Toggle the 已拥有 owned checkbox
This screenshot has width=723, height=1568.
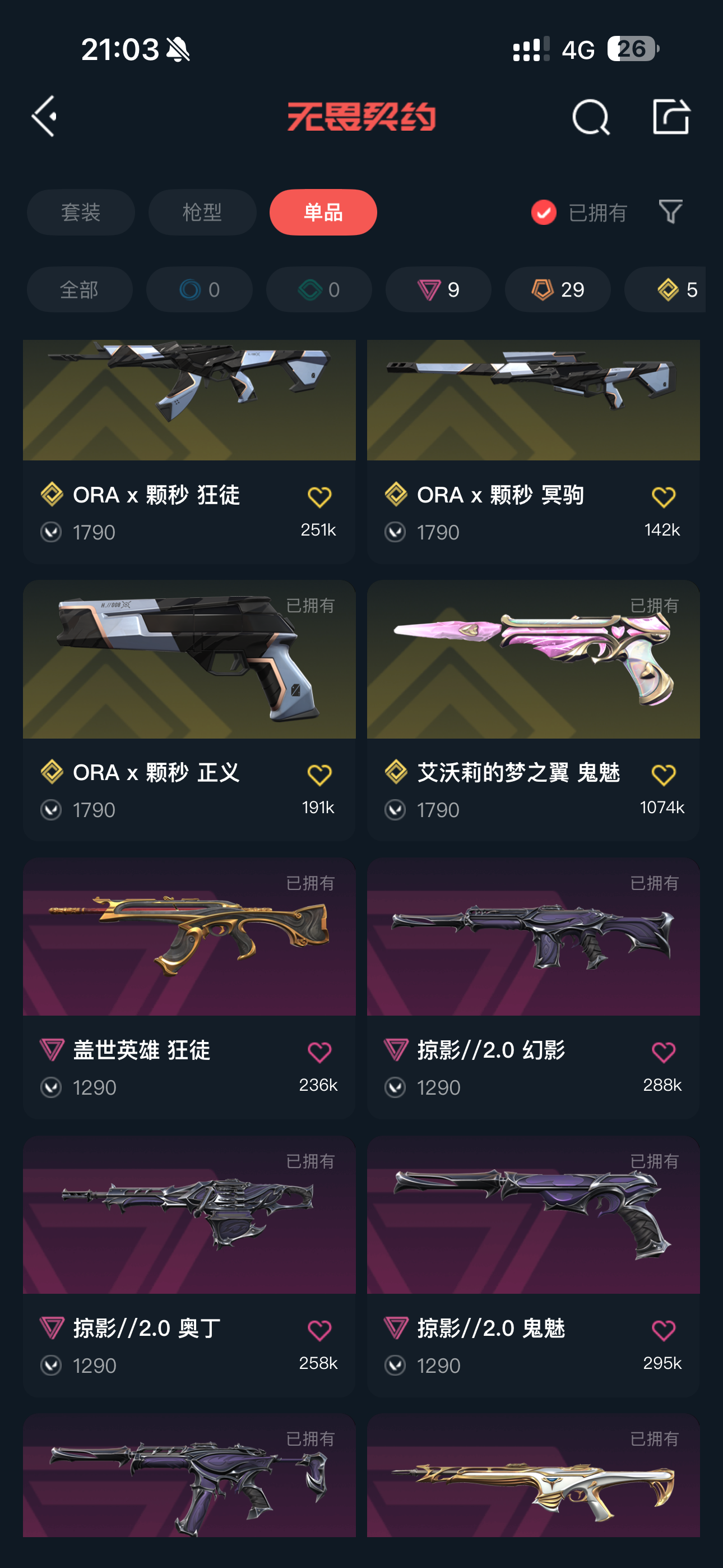544,213
